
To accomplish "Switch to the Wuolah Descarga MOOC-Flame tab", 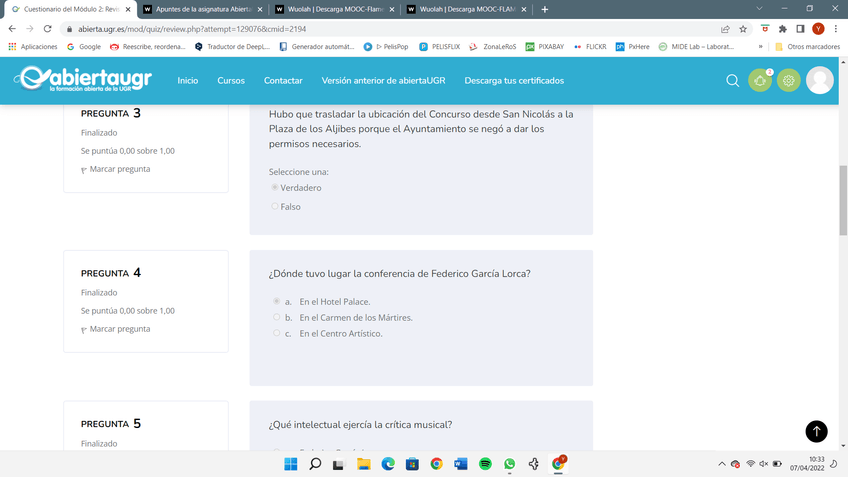I will coord(334,9).
